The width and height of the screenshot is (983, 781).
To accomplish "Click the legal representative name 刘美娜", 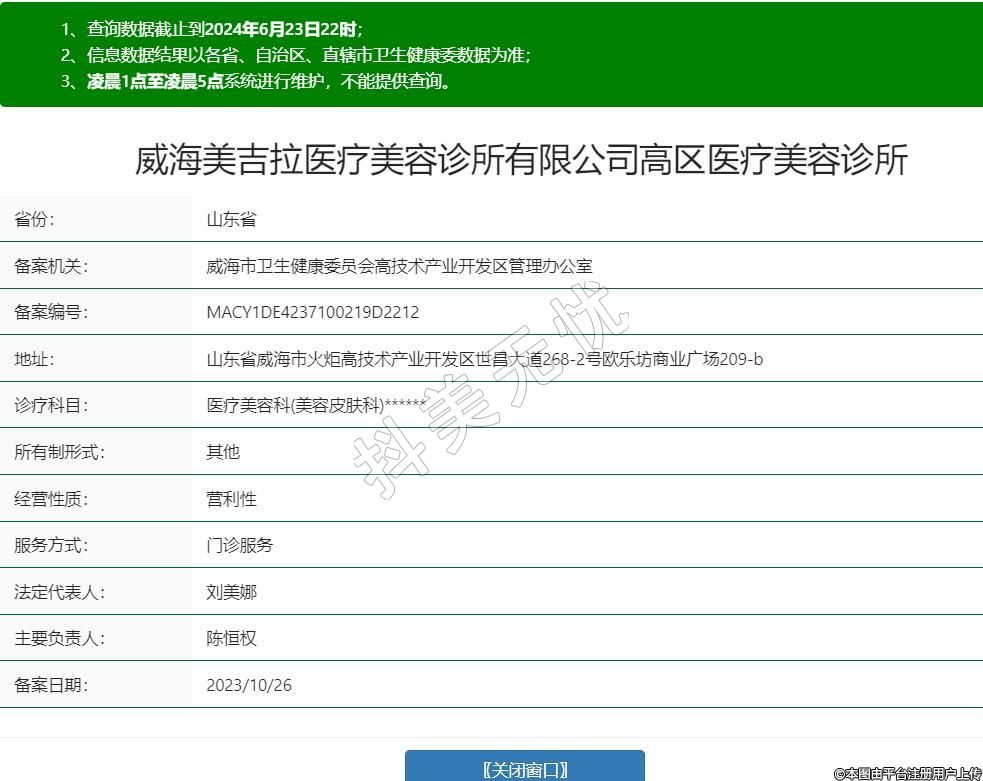I will coord(231,592).
